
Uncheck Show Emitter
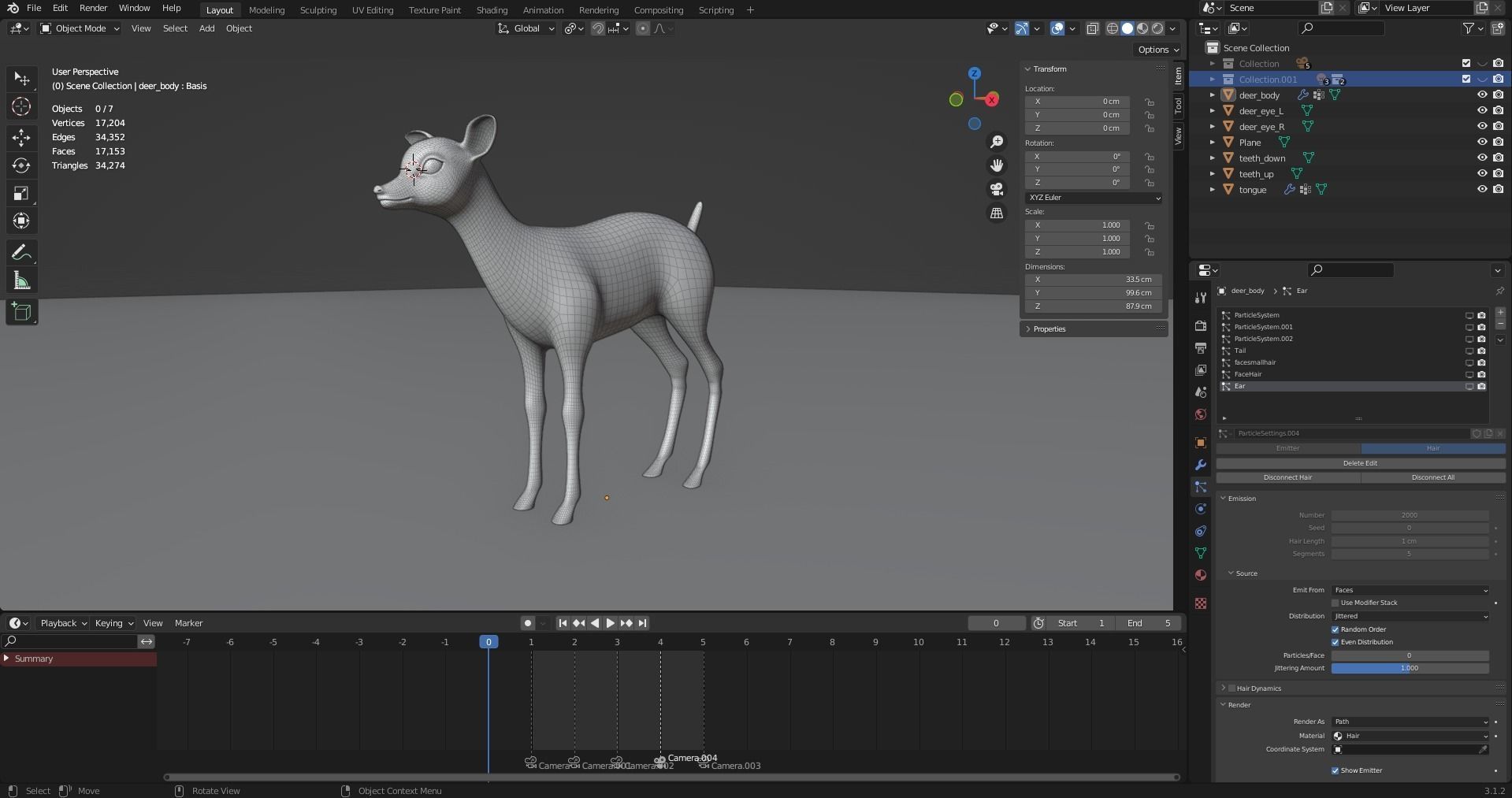[x=1336, y=770]
